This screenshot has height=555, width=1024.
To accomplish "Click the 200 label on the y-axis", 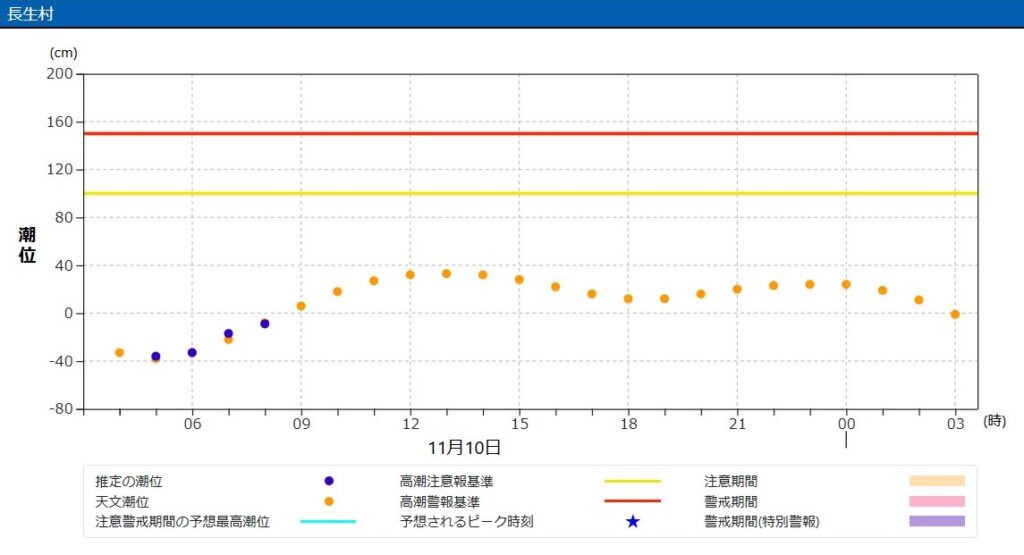I will [x=59, y=74].
